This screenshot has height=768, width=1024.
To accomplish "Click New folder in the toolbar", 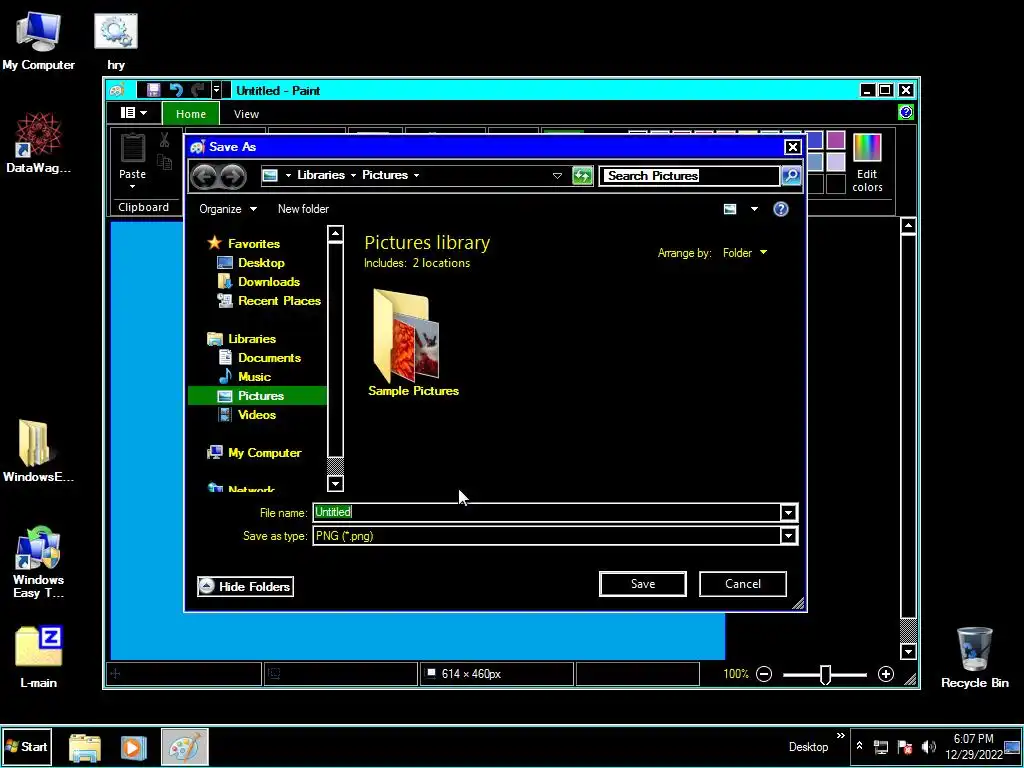I will [x=303, y=209].
